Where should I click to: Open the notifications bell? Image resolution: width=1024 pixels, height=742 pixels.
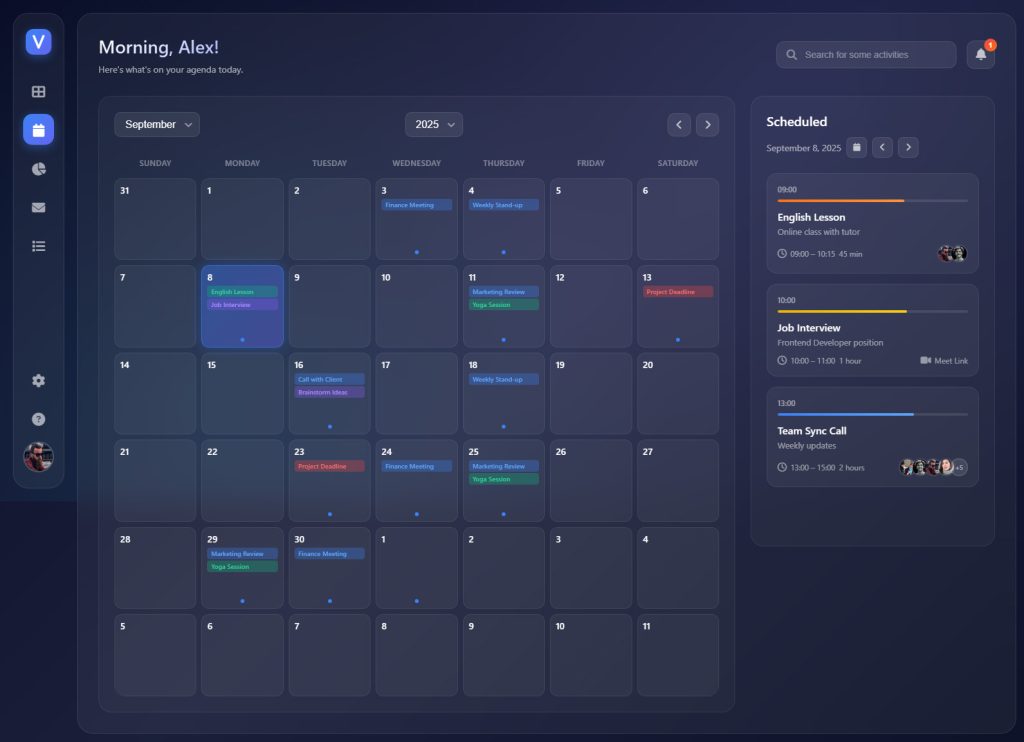point(981,55)
